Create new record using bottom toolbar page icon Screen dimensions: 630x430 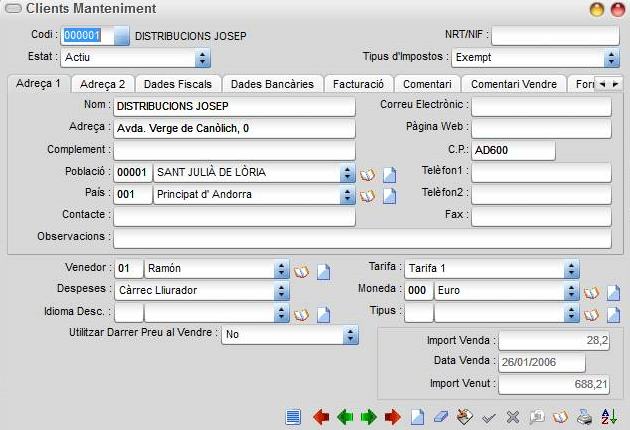417,417
